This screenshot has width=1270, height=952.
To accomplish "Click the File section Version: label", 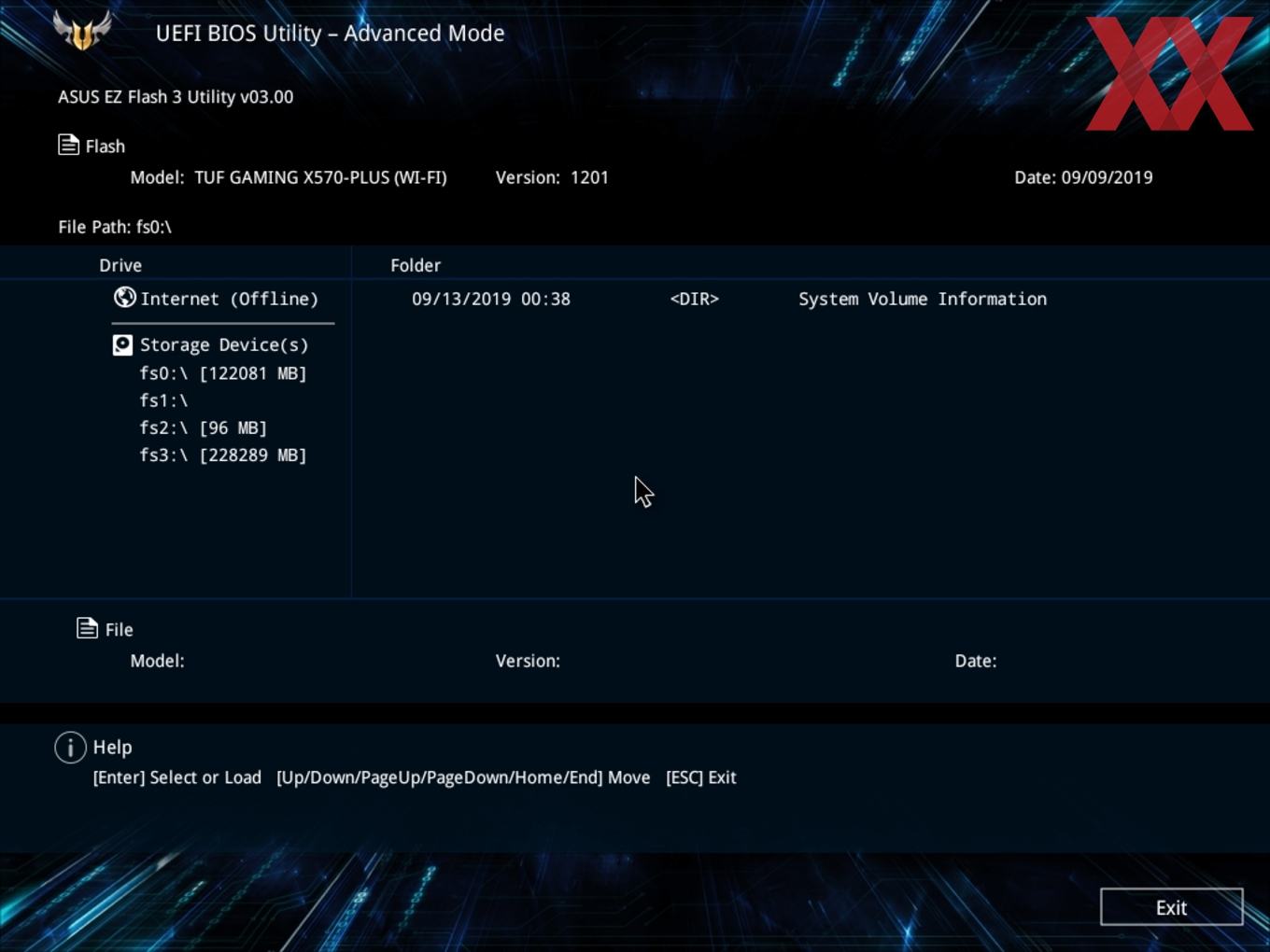I will pos(528,661).
